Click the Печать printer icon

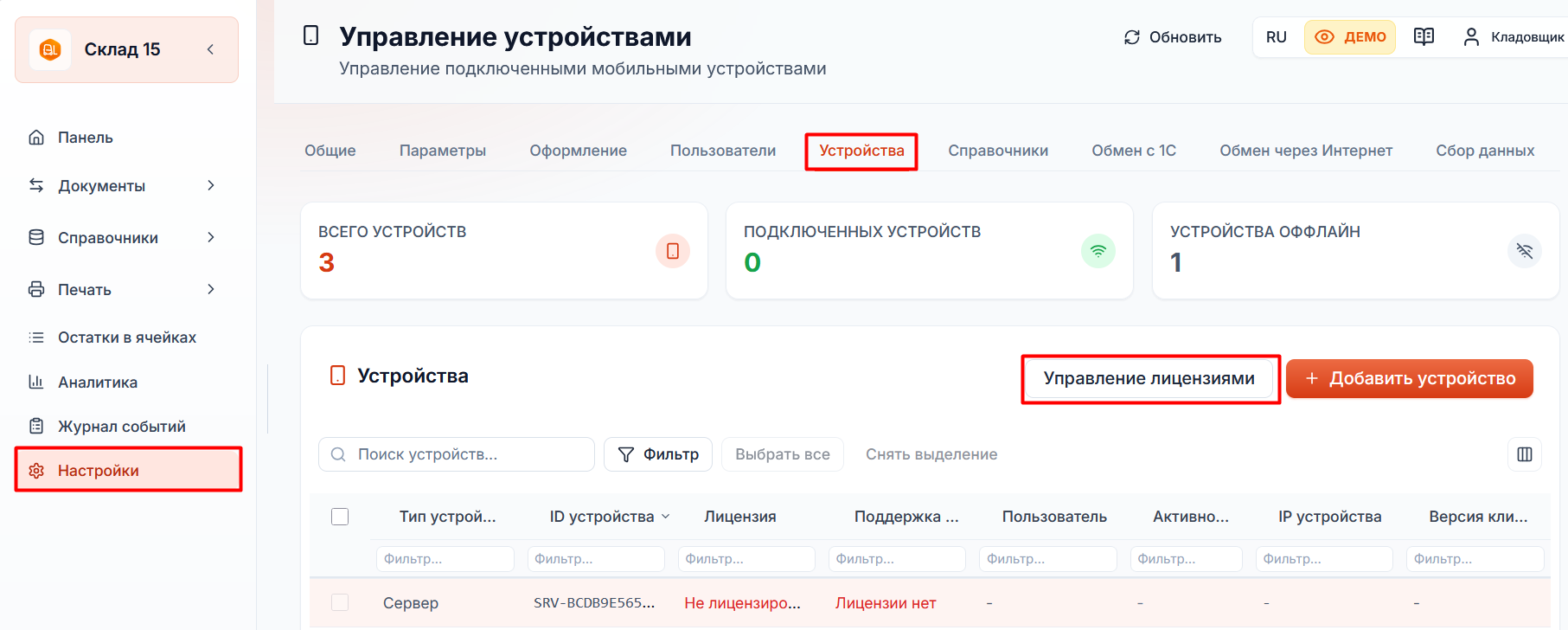36,289
